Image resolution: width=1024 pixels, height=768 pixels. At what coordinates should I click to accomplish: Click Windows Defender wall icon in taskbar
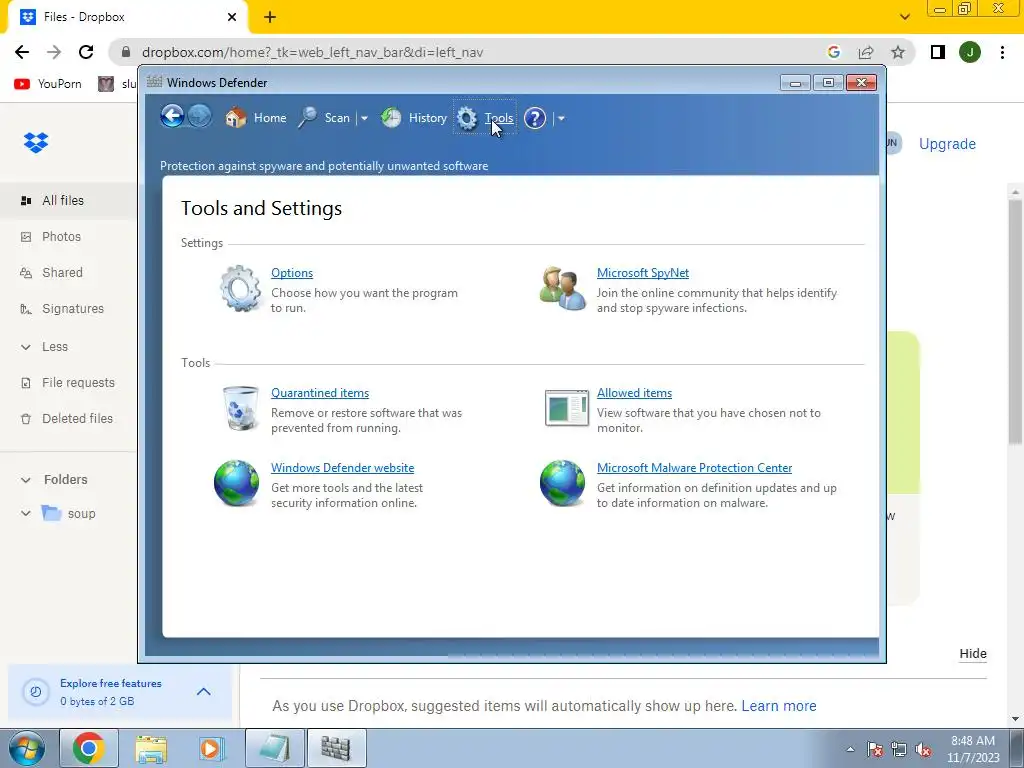point(336,748)
